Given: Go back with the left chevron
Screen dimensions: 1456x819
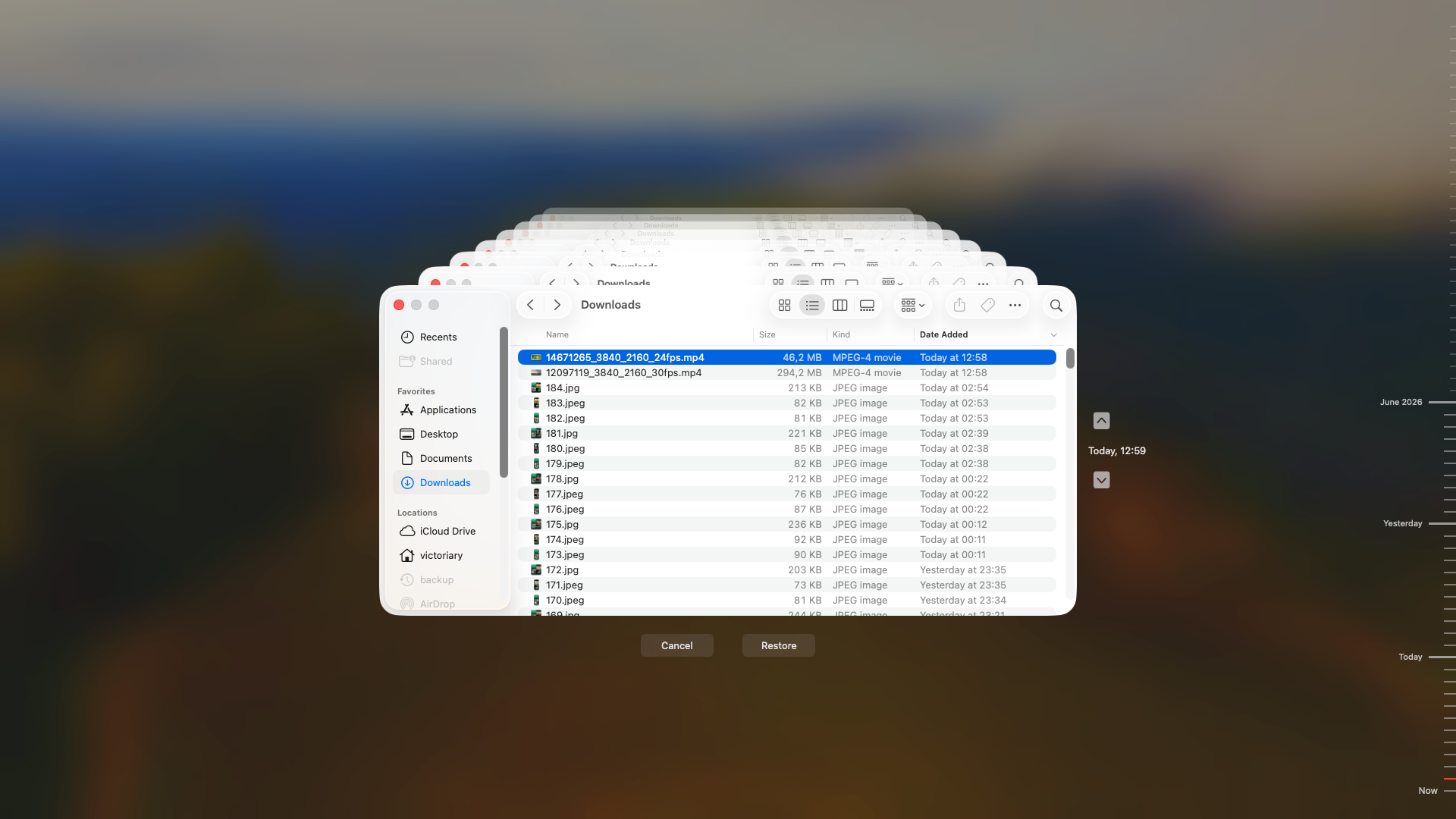Looking at the screenshot, I should click(530, 305).
